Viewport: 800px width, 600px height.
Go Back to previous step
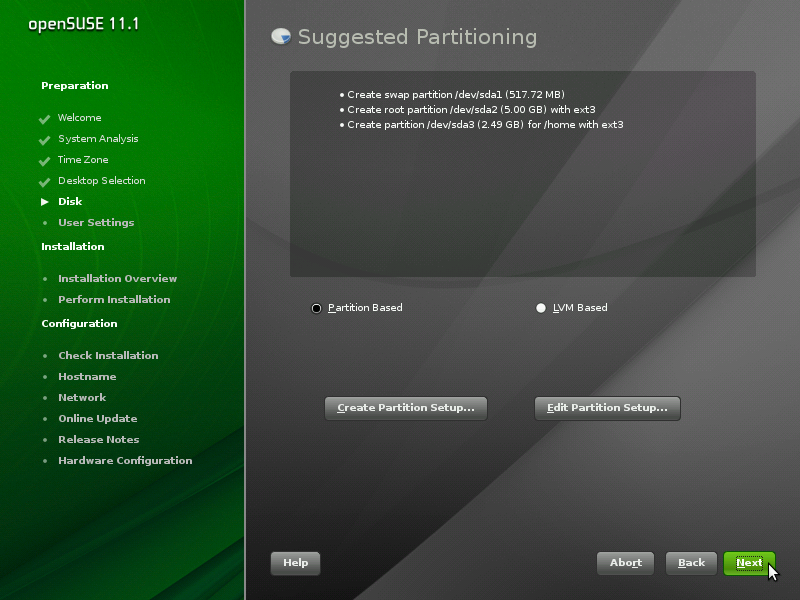click(x=691, y=563)
